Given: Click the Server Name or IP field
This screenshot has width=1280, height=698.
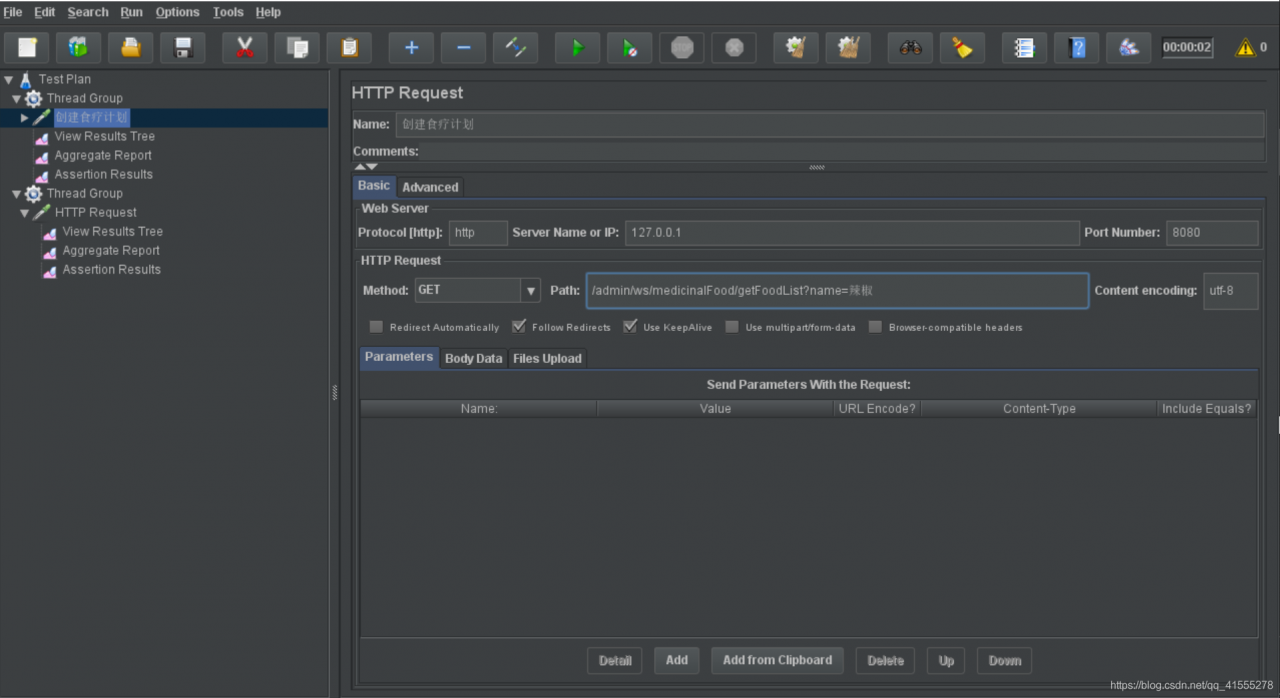Looking at the screenshot, I should [x=851, y=233].
